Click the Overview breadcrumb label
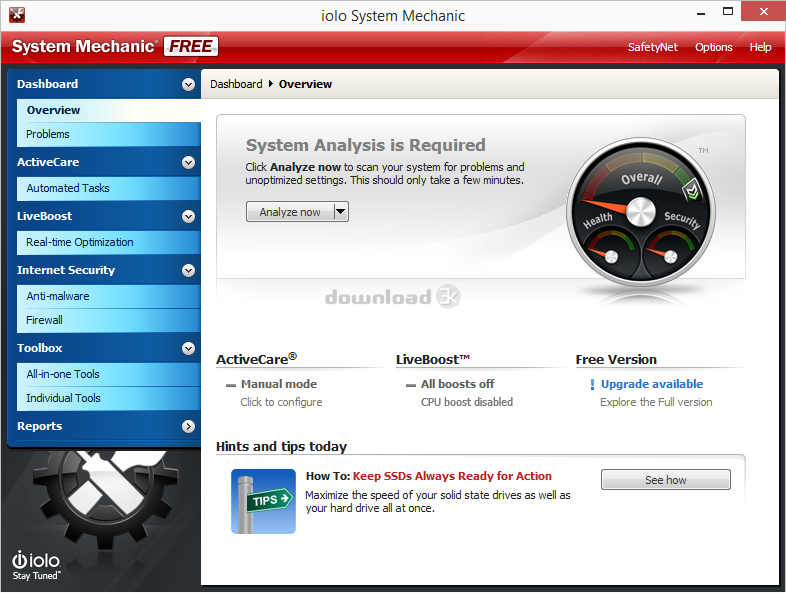 pos(305,84)
